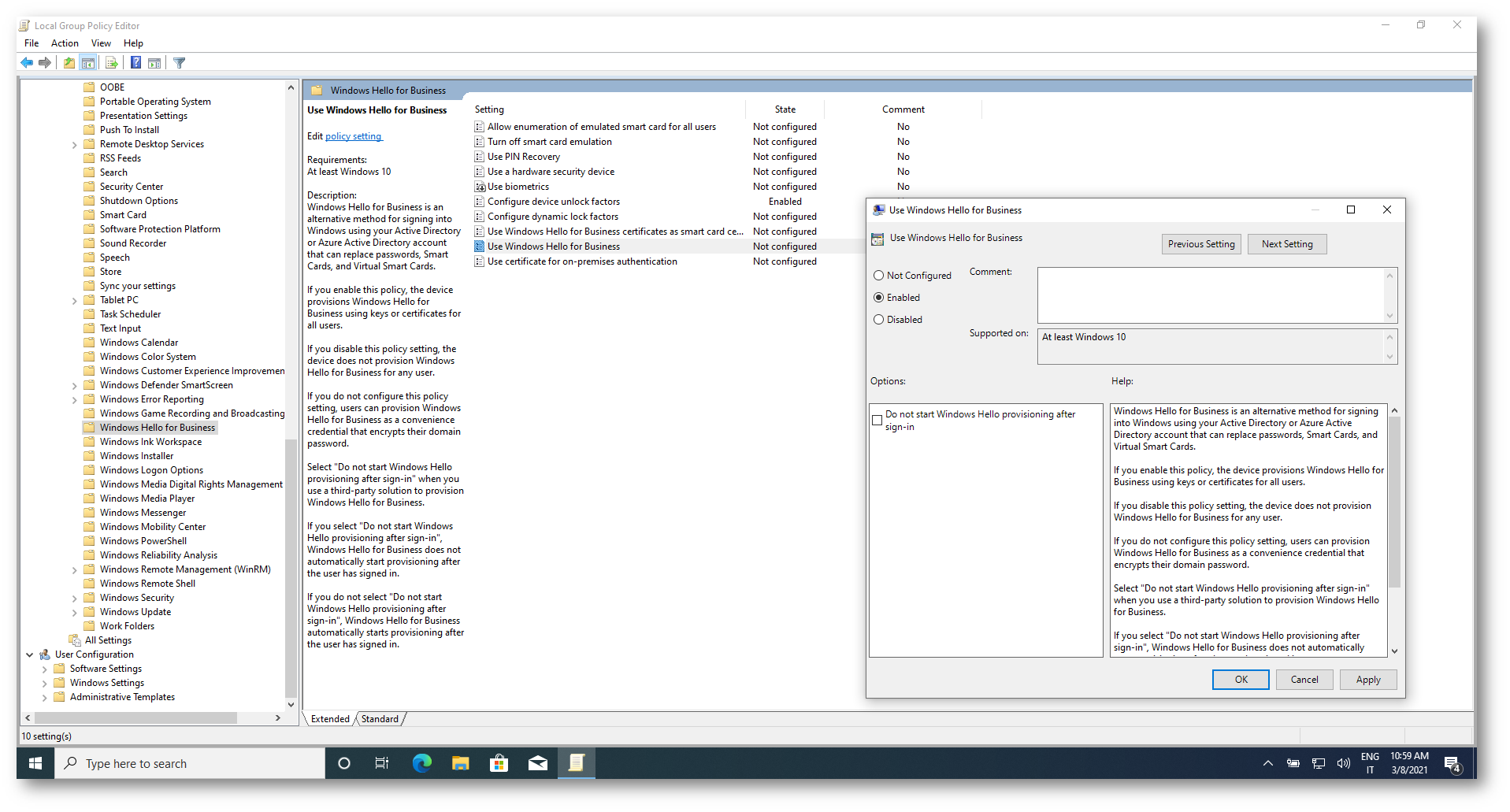This screenshot has width=1510, height=812.
Task: Click the Cancel button
Action: (x=1304, y=680)
